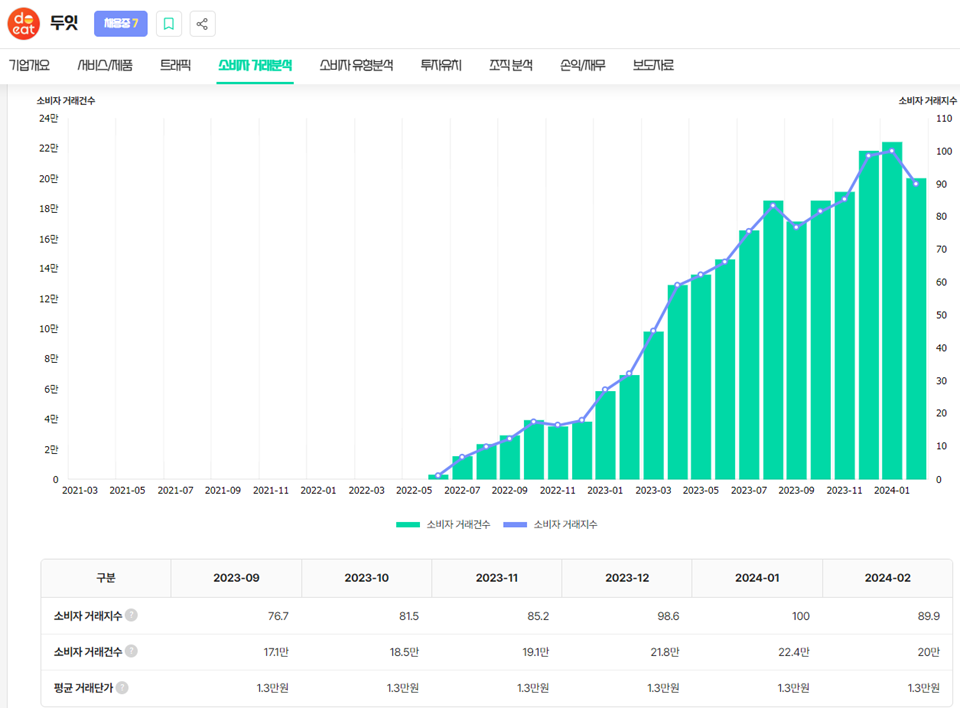Viewport: 960px width, 708px height.
Task: Toggle 소비자 거래지수 purple legend series
Action: click(550, 524)
